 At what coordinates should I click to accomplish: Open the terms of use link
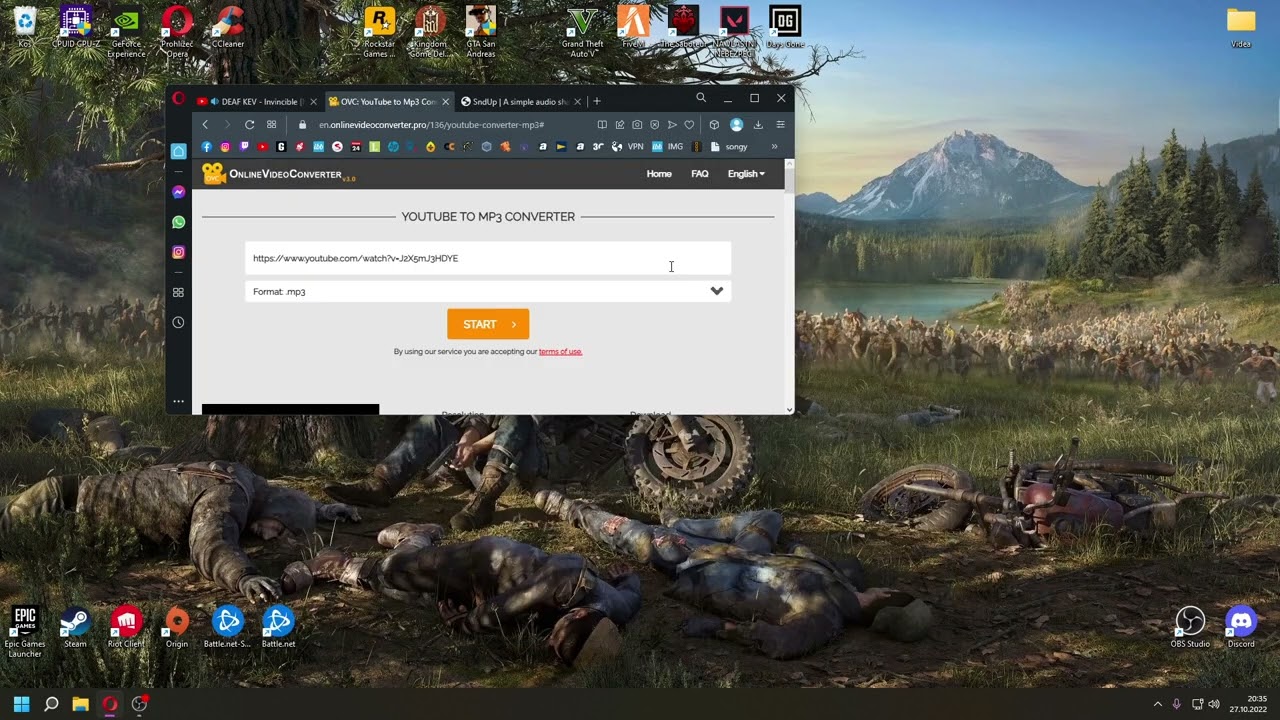tap(560, 352)
